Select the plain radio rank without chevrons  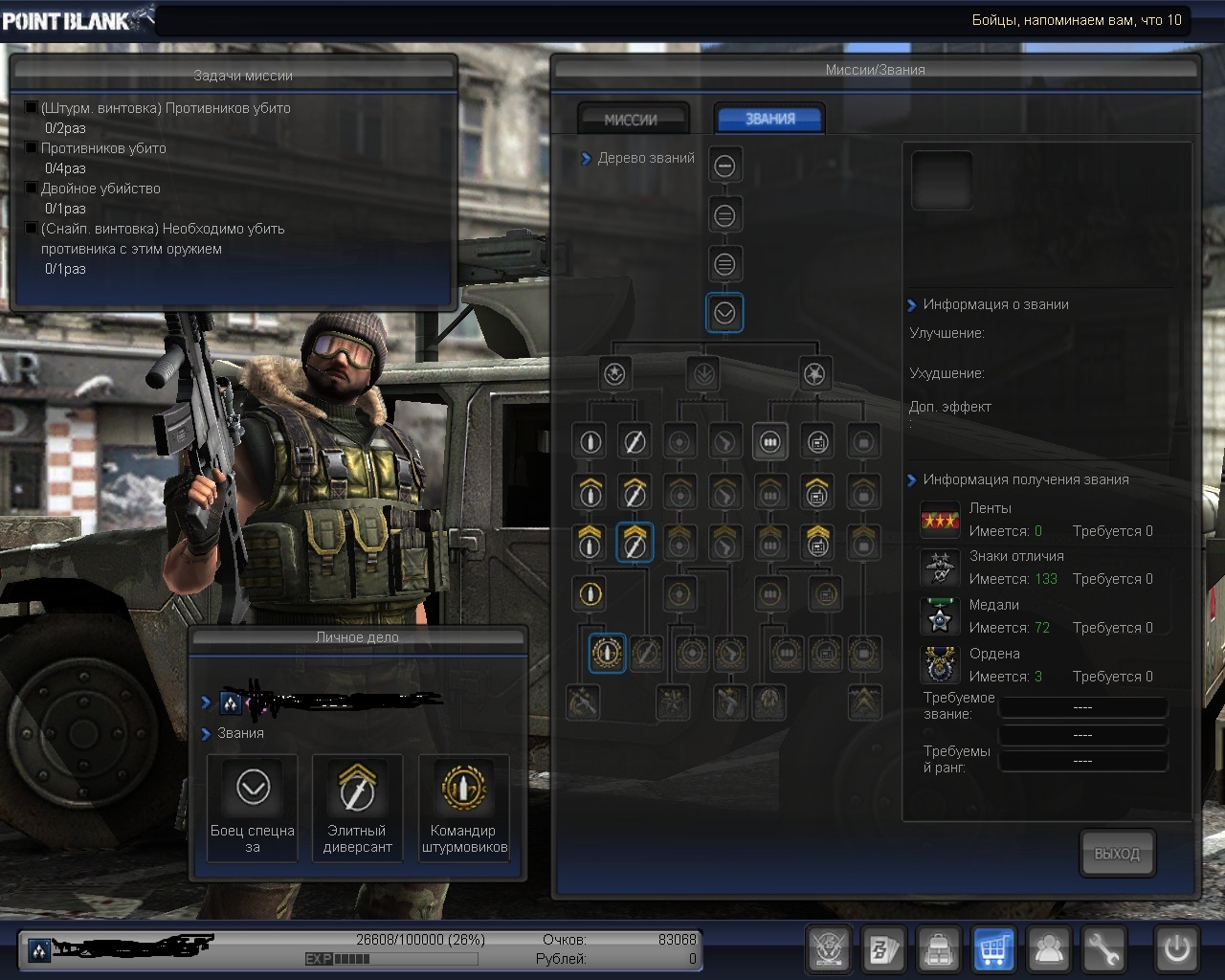(x=817, y=442)
